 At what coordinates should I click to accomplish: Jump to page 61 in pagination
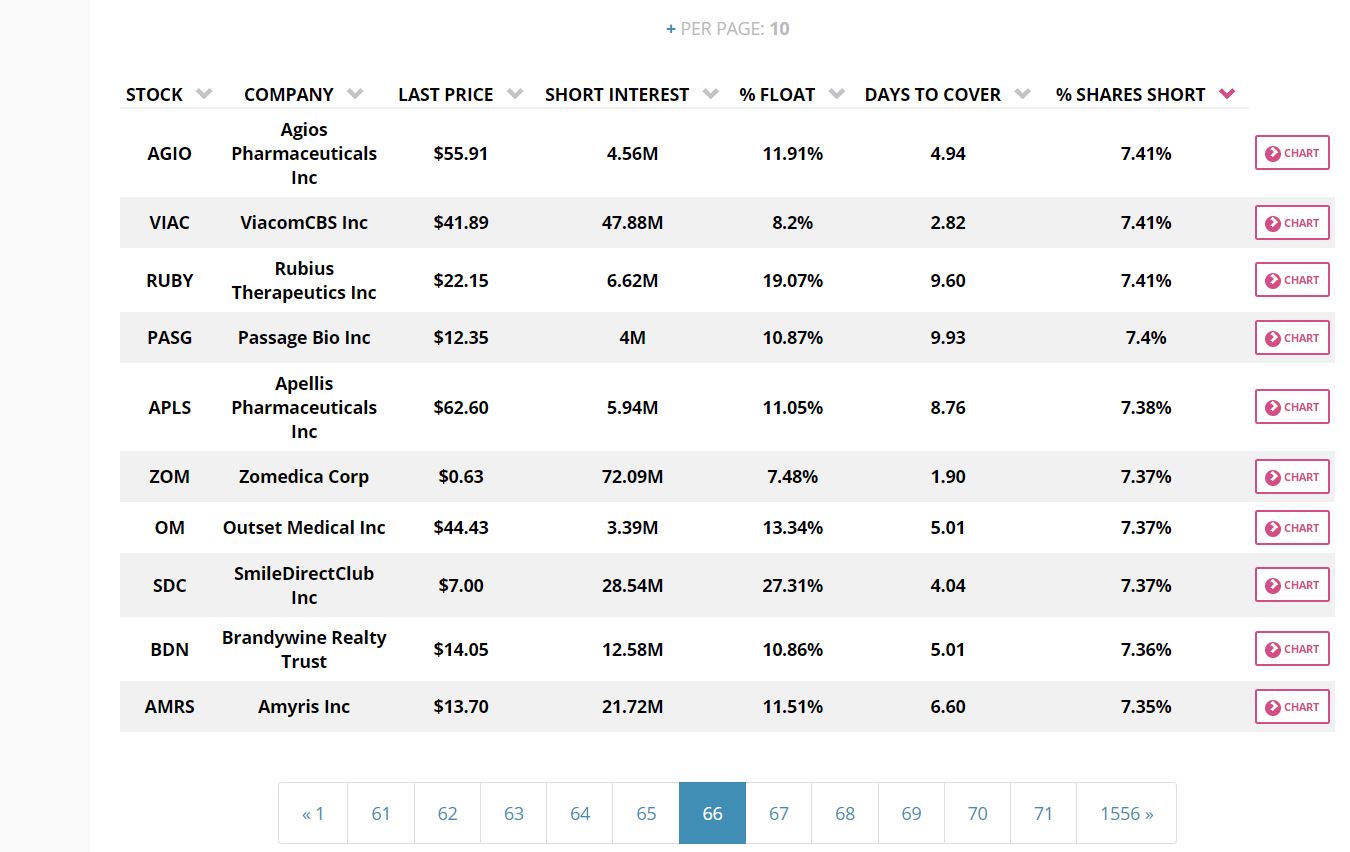(381, 813)
